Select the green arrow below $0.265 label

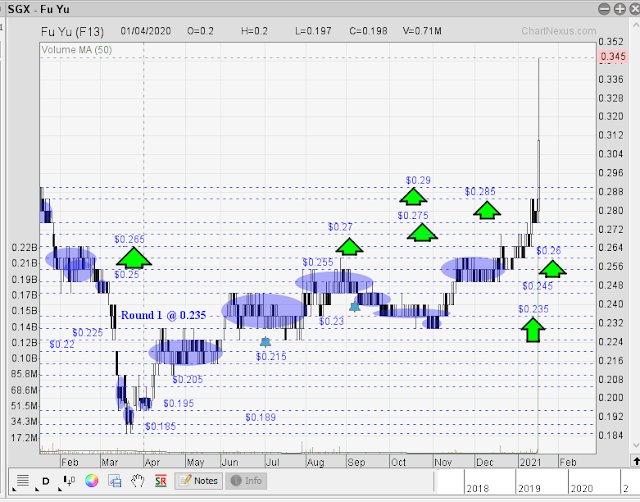[x=133, y=258]
